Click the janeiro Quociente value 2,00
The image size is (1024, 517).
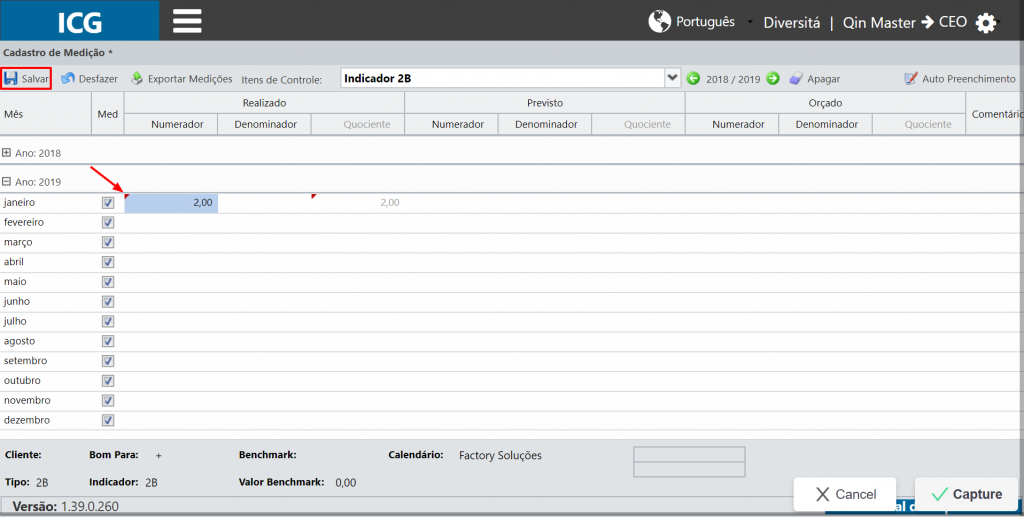390,203
